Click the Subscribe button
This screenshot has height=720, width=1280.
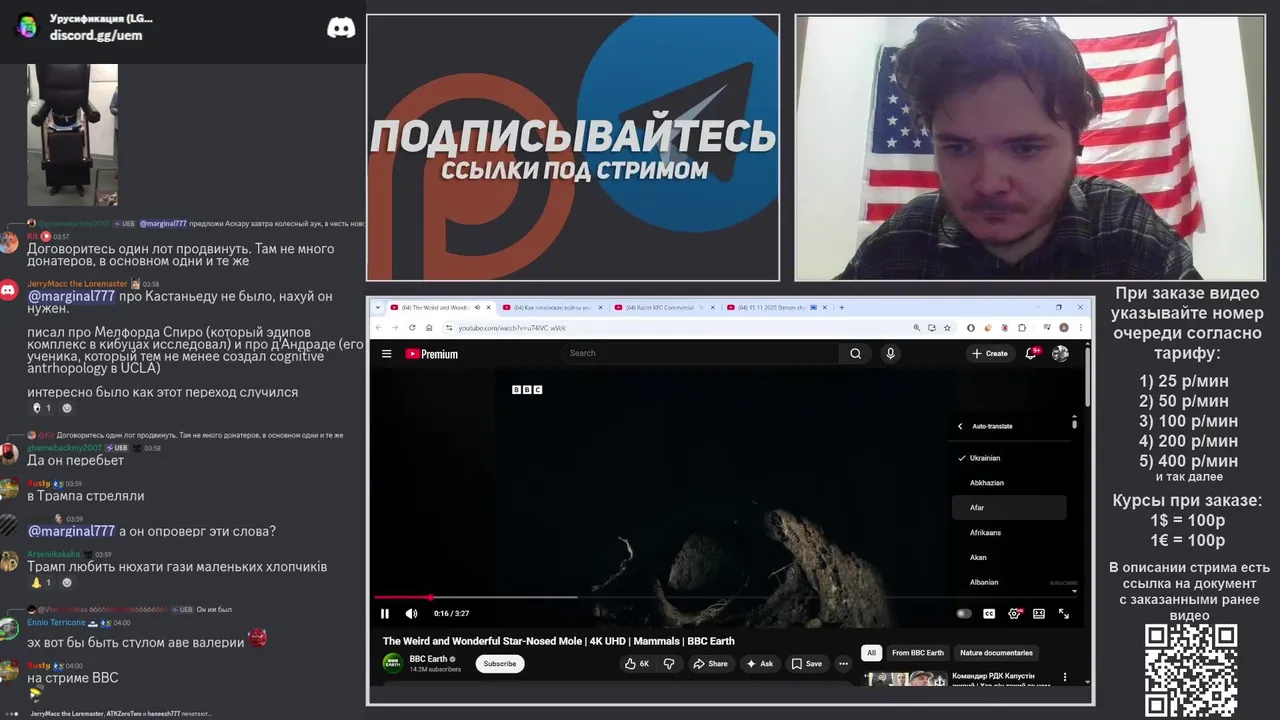point(500,663)
